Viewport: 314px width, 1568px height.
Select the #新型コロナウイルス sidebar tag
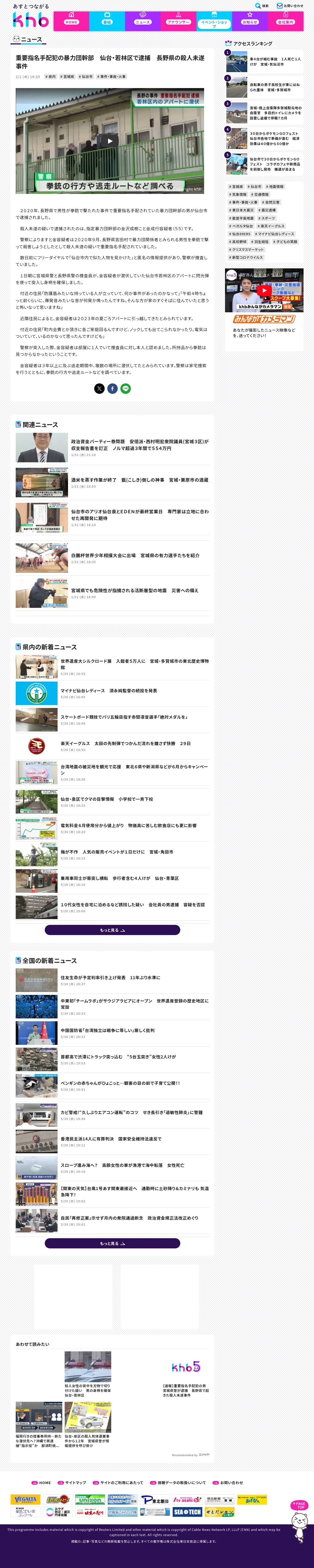pyautogui.click(x=246, y=257)
